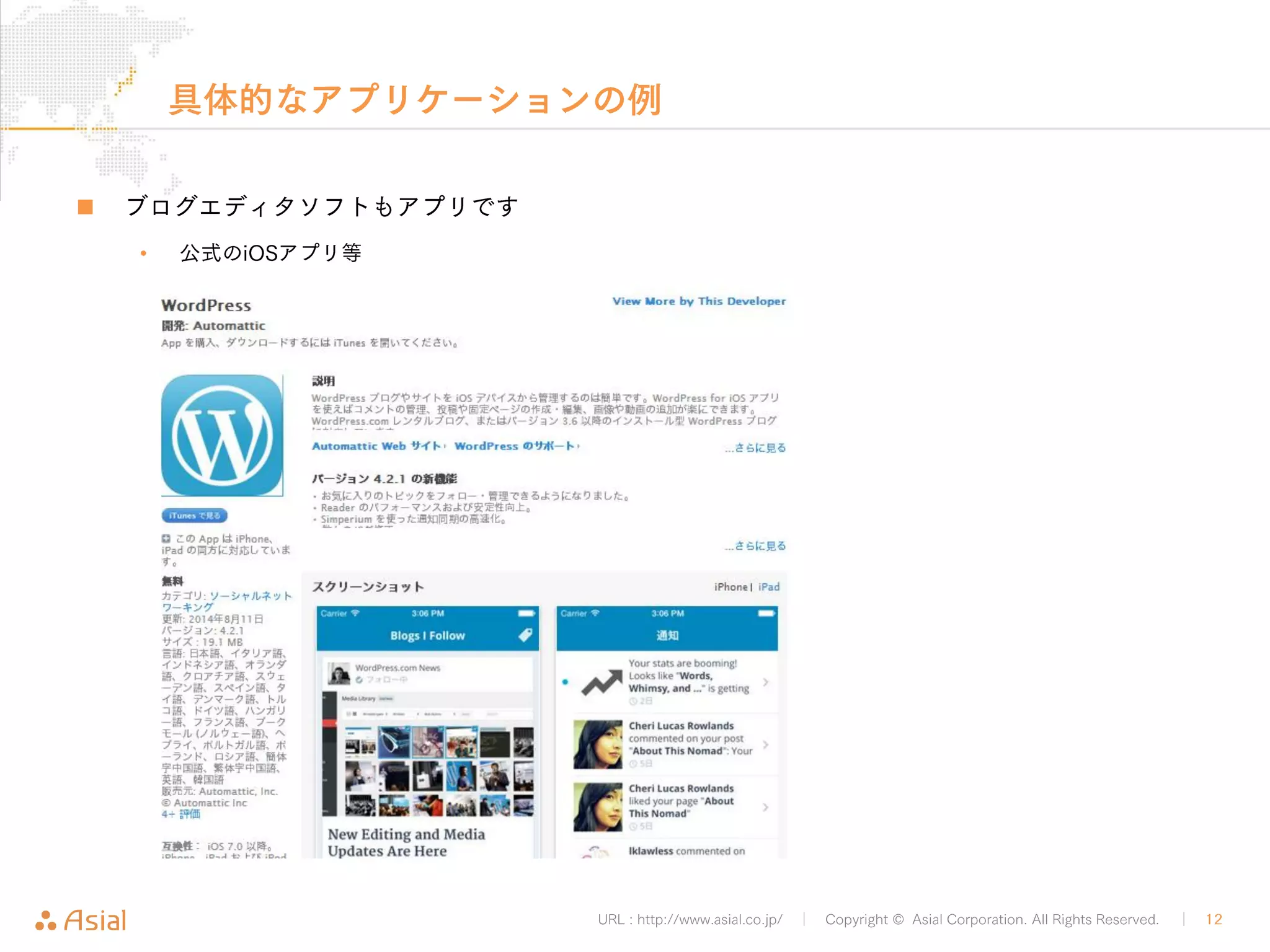Click the 'iTunes で見る' button
This screenshot has width=1270, height=952.
coord(195,516)
